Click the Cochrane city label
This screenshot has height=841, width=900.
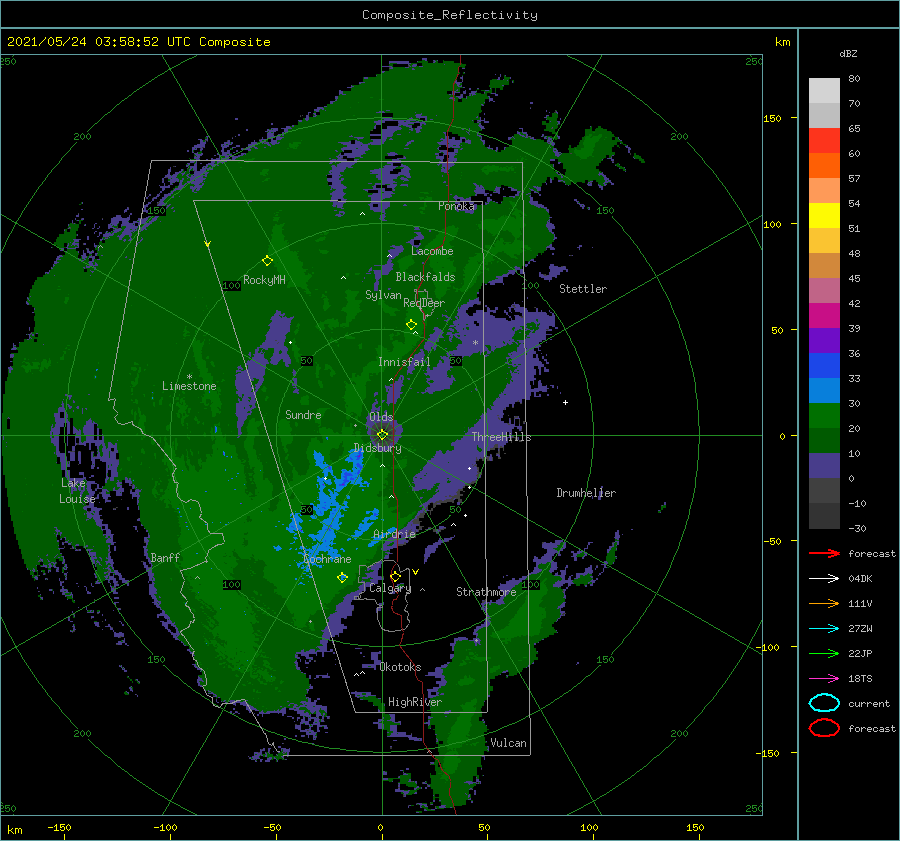click(327, 559)
